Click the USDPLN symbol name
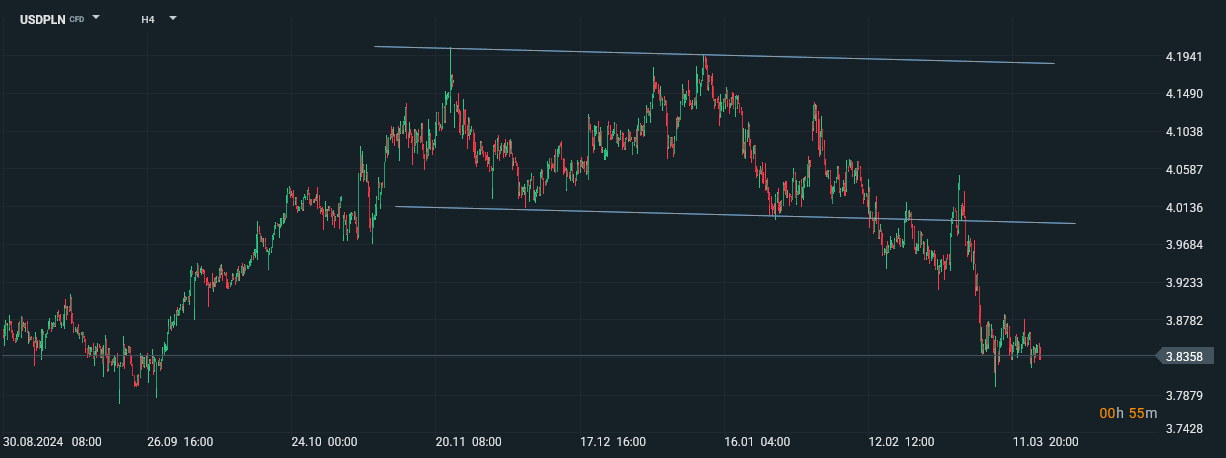1226x458 pixels. (x=43, y=19)
